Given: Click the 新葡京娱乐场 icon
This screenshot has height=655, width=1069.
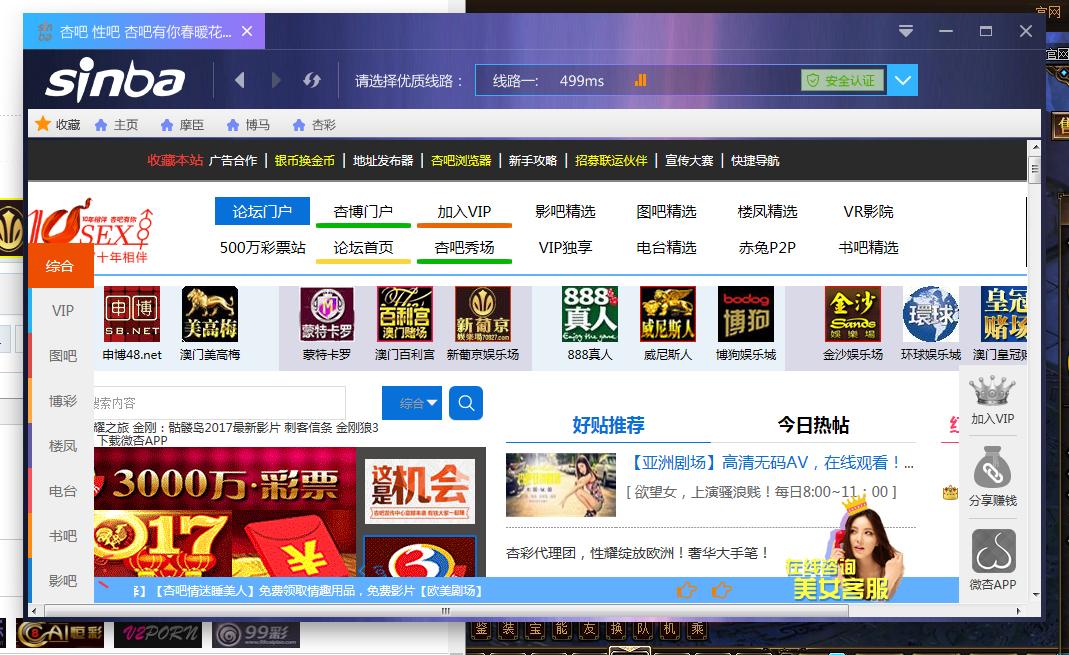Looking at the screenshot, I should pyautogui.click(x=483, y=314).
